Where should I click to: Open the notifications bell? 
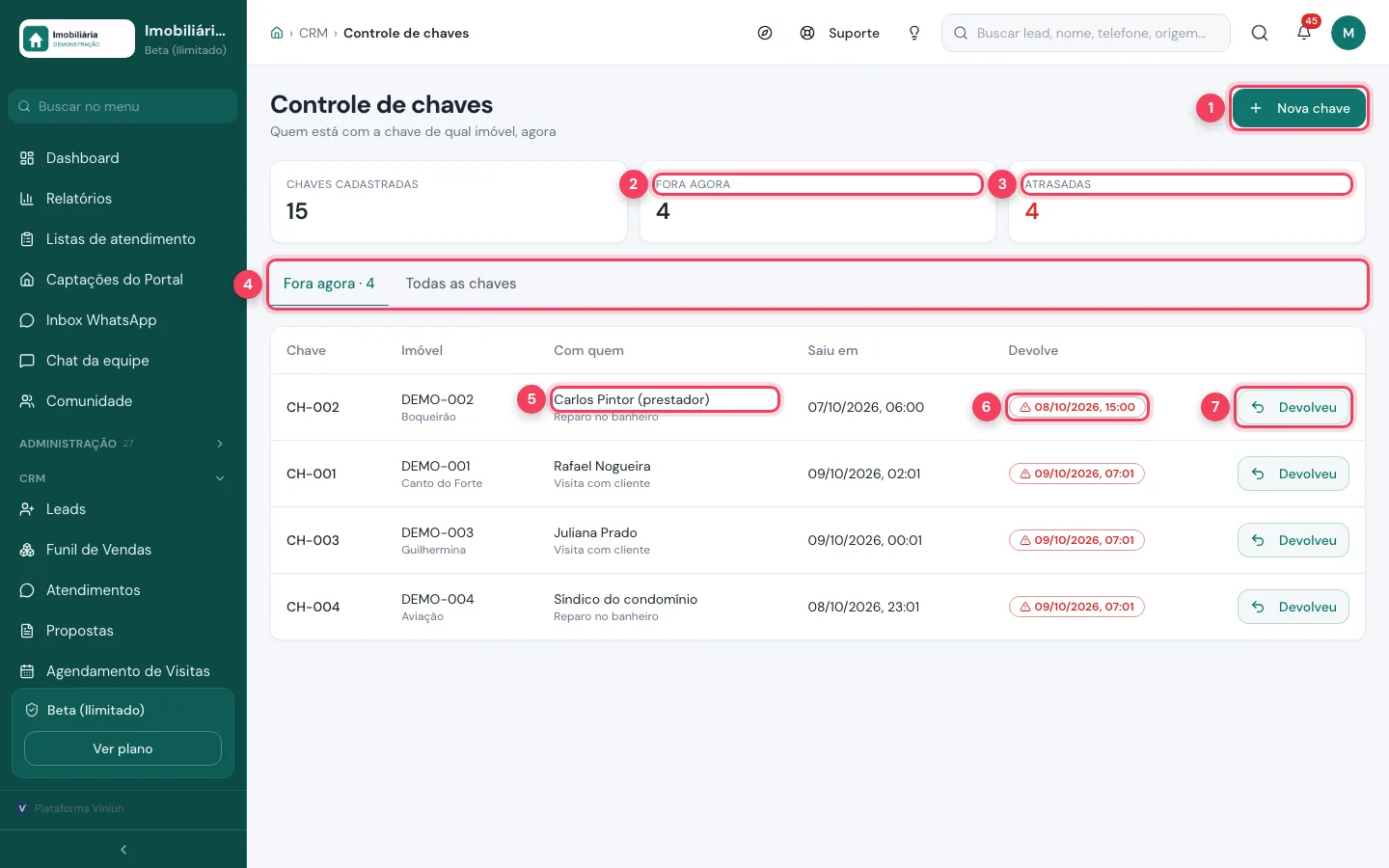pos(1304,33)
